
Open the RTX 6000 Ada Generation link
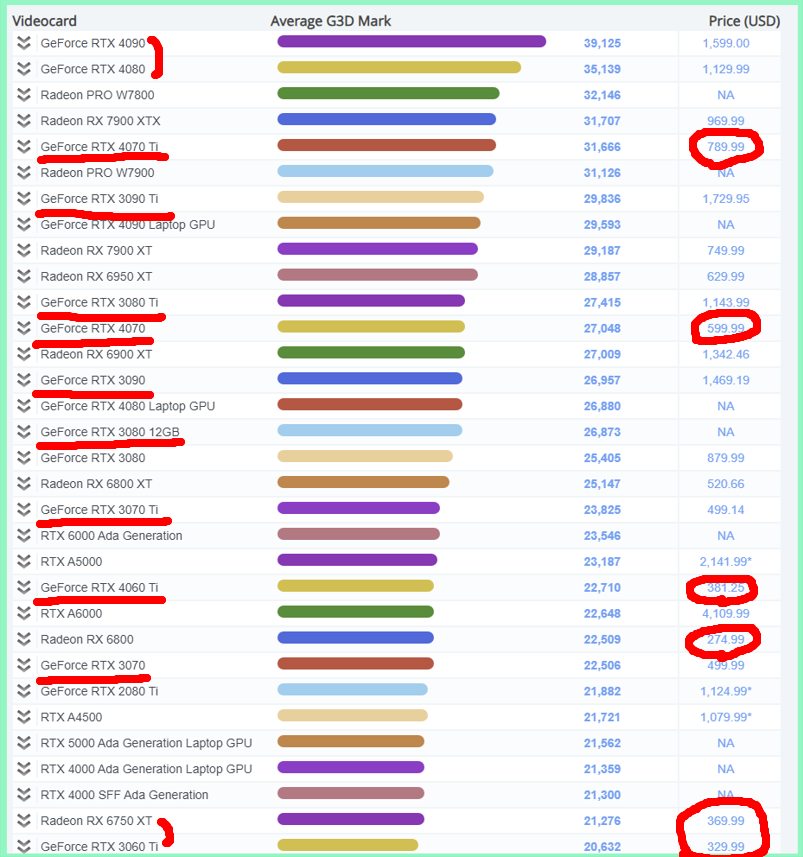click(112, 536)
